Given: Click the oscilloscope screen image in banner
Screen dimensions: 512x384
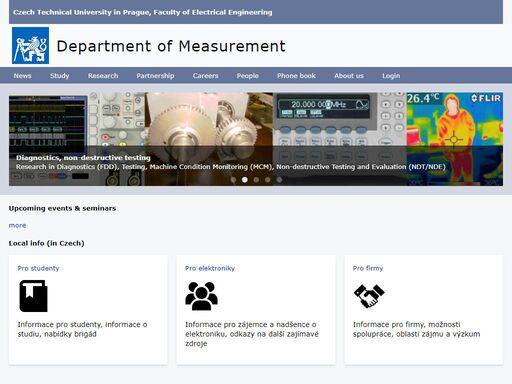Looking at the screenshot, I should tap(48, 124).
